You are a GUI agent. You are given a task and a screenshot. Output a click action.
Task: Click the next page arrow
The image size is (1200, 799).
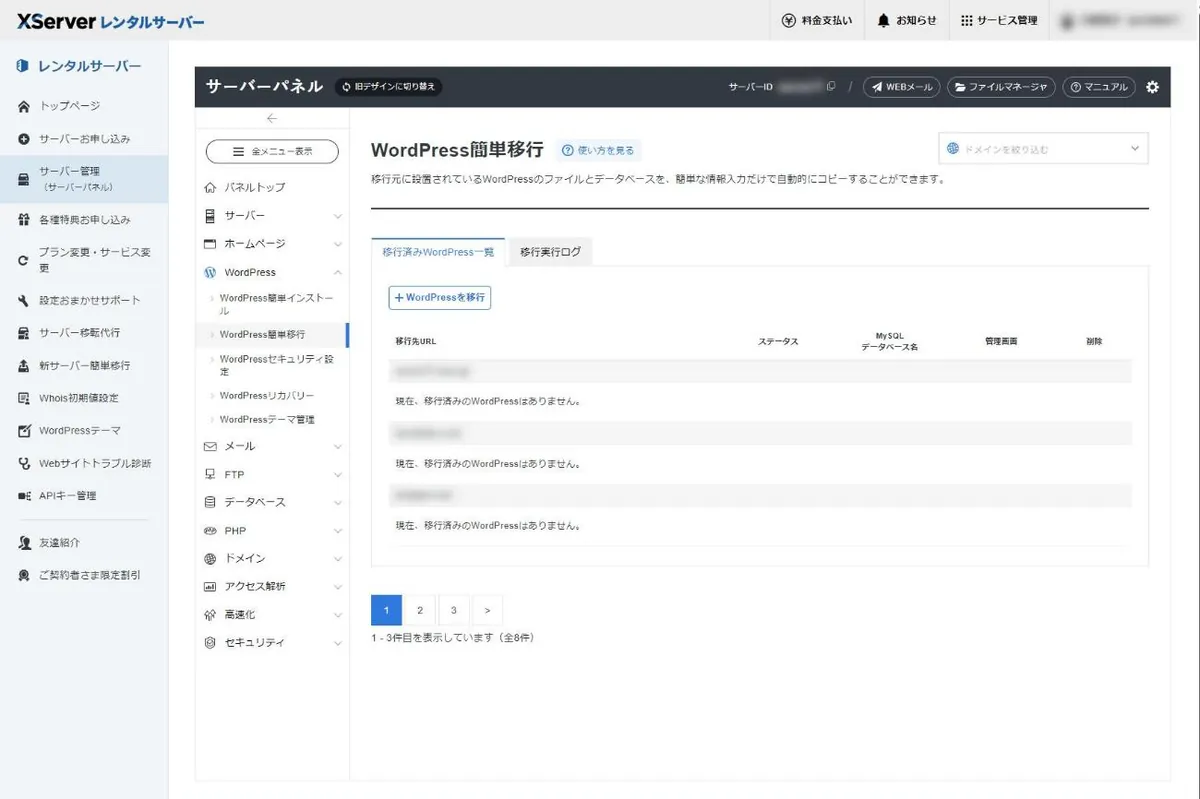point(487,610)
